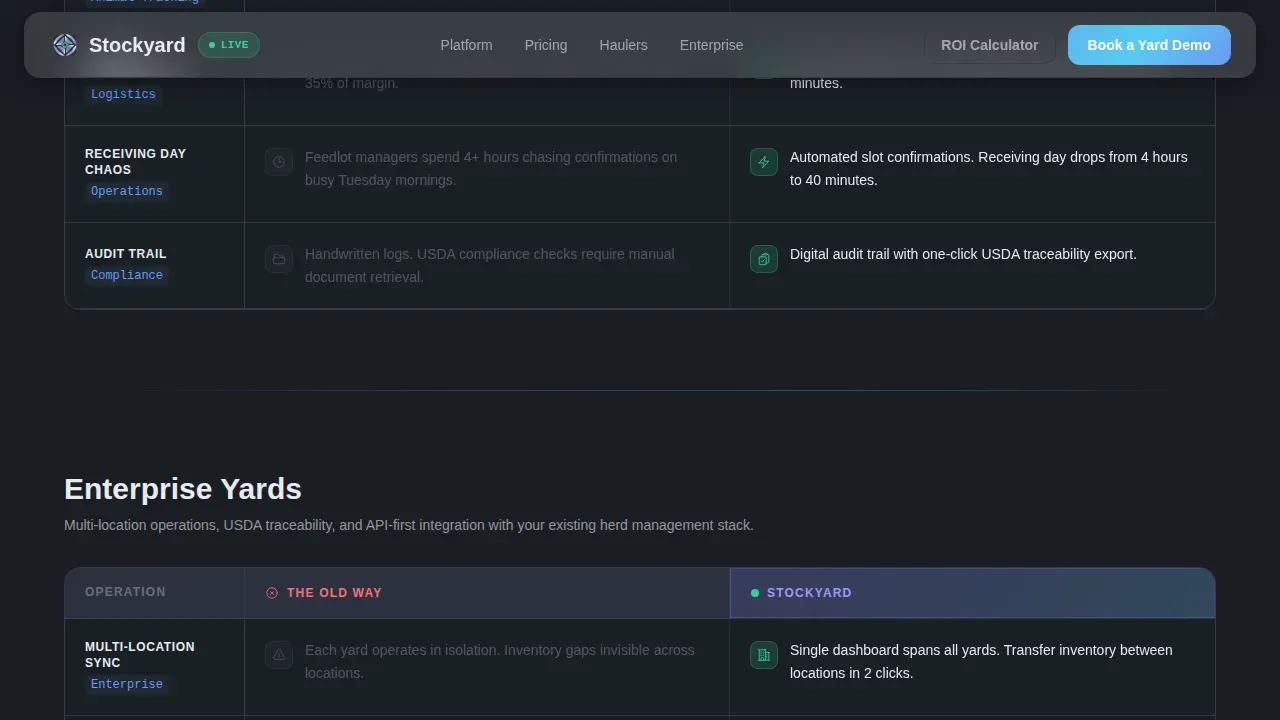Open the Haulers nav item

[623, 45]
